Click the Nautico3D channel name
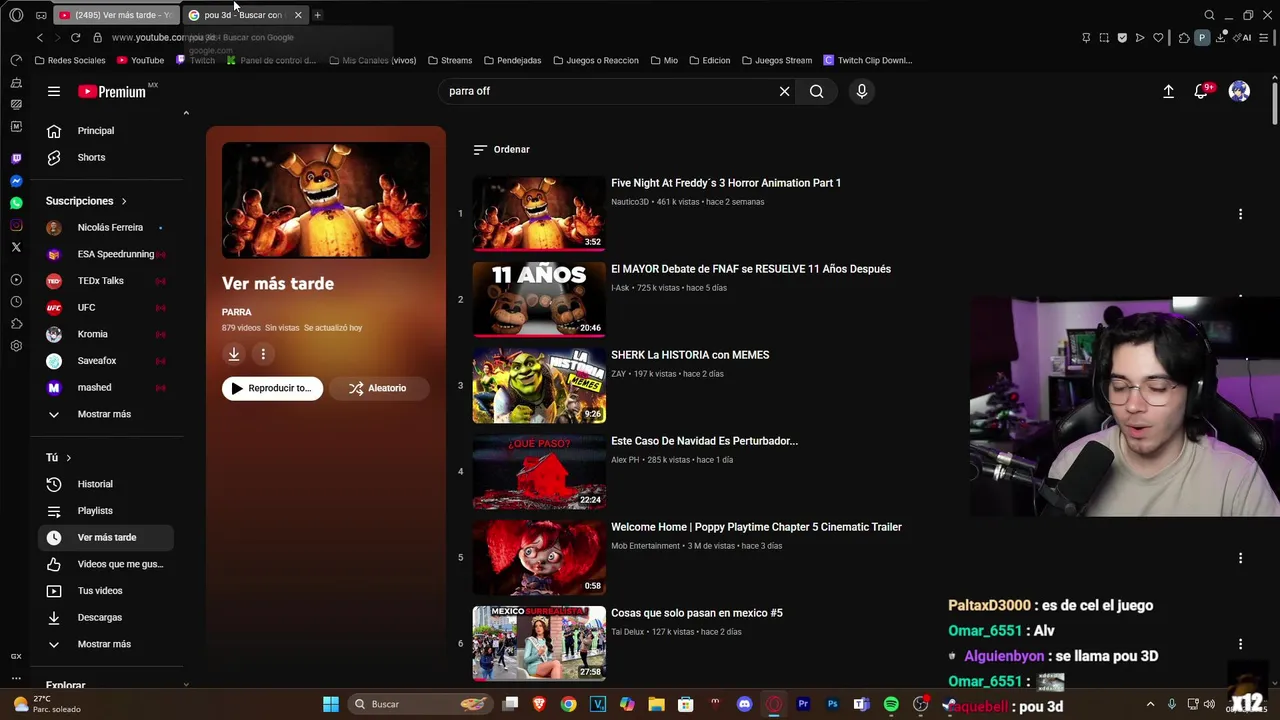Viewport: 1280px width, 720px height. [x=630, y=202]
